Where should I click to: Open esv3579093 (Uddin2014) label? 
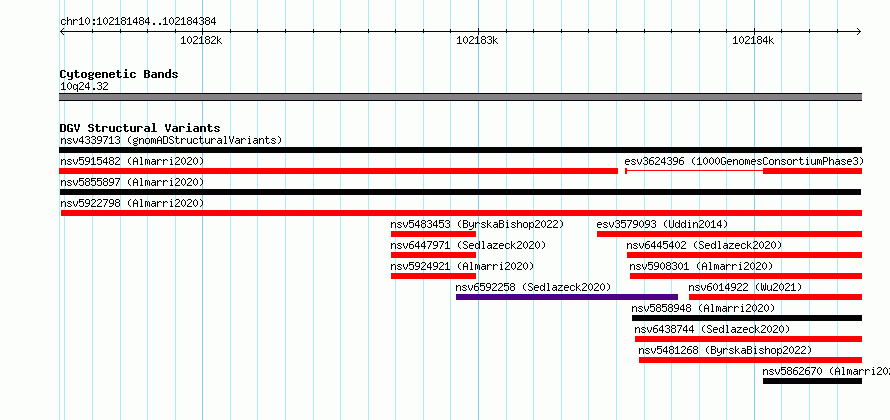[662, 224]
